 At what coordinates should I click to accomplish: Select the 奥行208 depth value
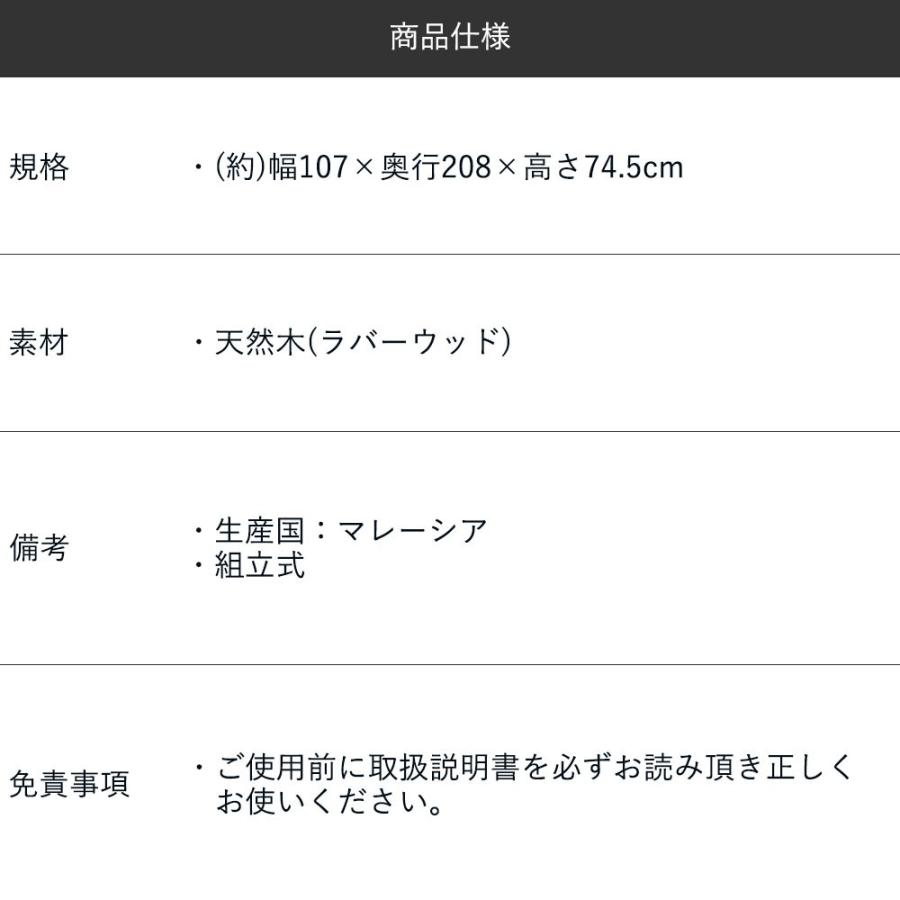tap(436, 167)
